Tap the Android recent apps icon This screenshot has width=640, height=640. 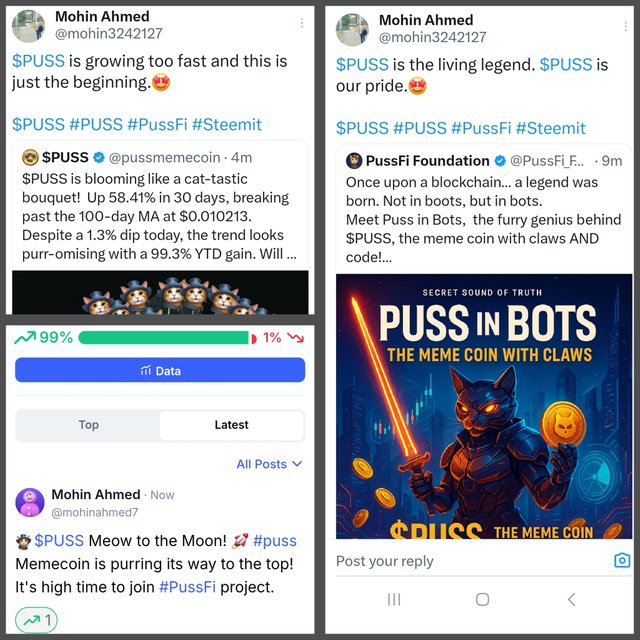(394, 599)
